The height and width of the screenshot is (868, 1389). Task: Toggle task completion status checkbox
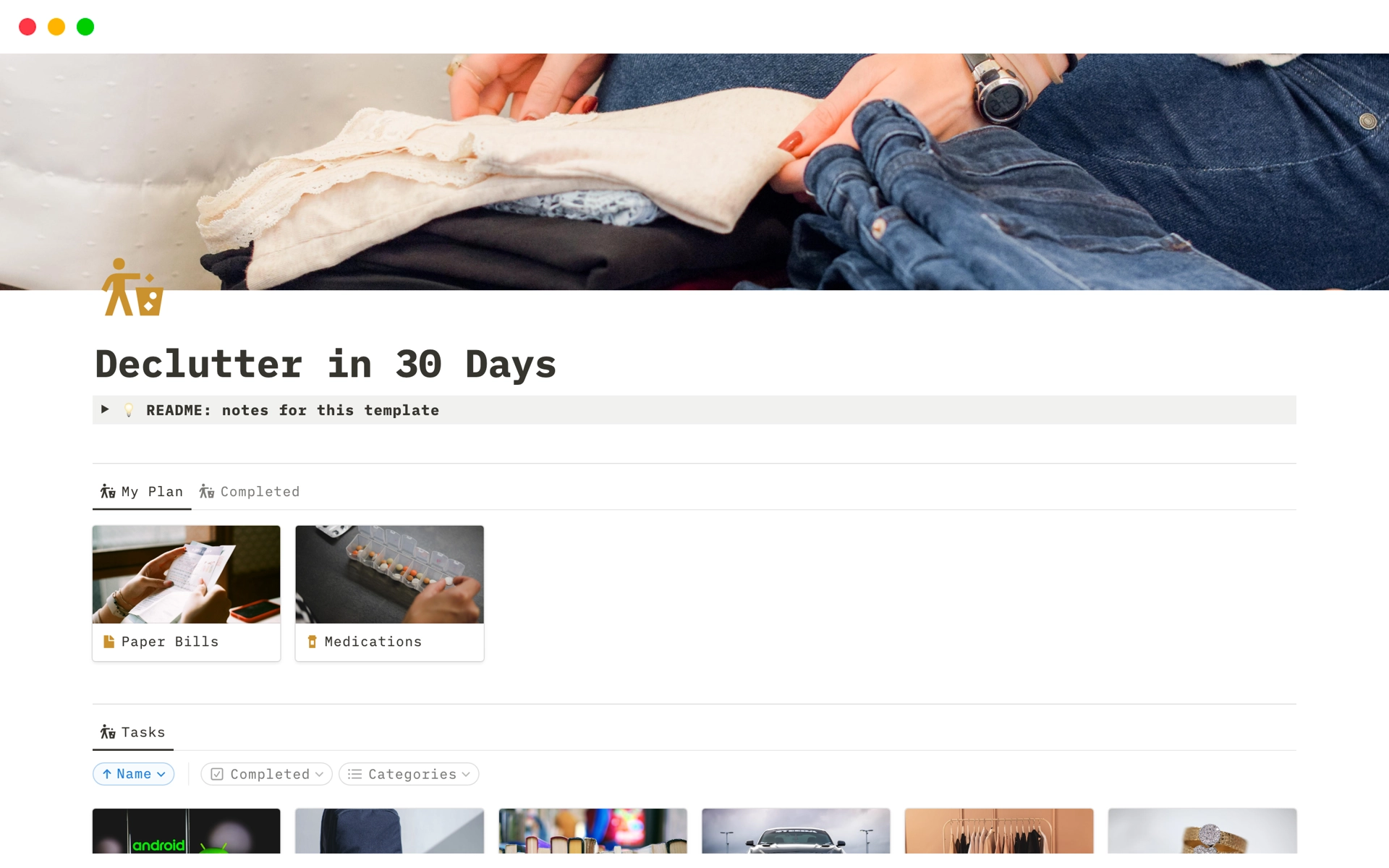[218, 773]
